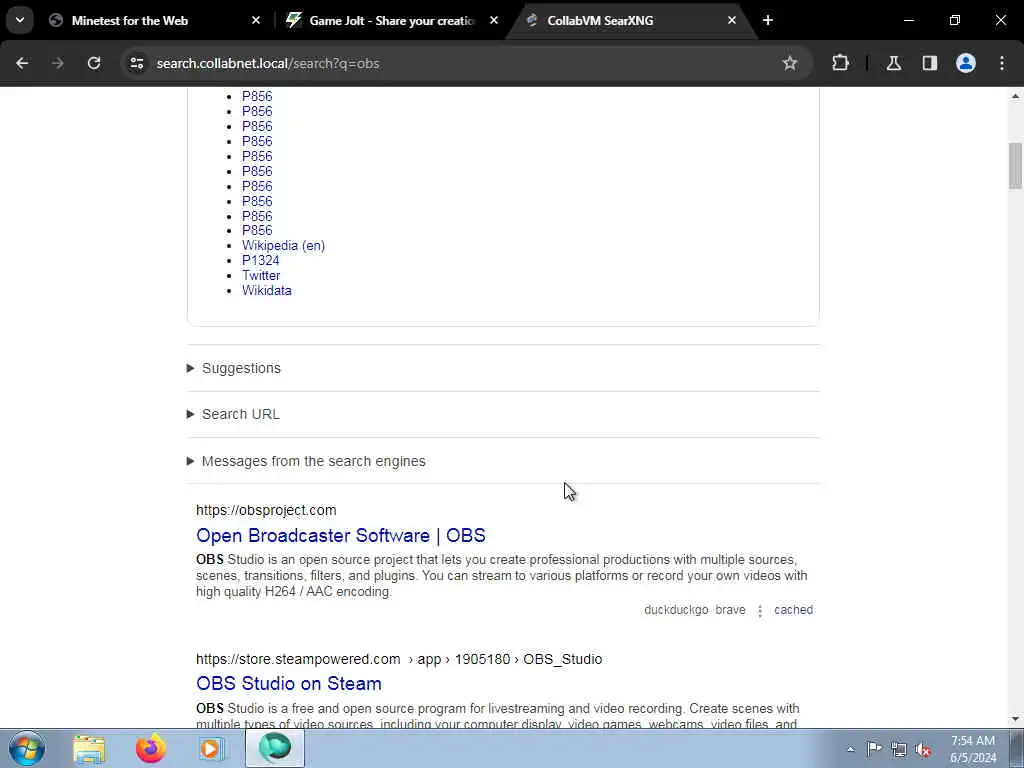The width and height of the screenshot is (1024, 768).
Task: Open the Action Center flag icon
Action: click(x=874, y=749)
